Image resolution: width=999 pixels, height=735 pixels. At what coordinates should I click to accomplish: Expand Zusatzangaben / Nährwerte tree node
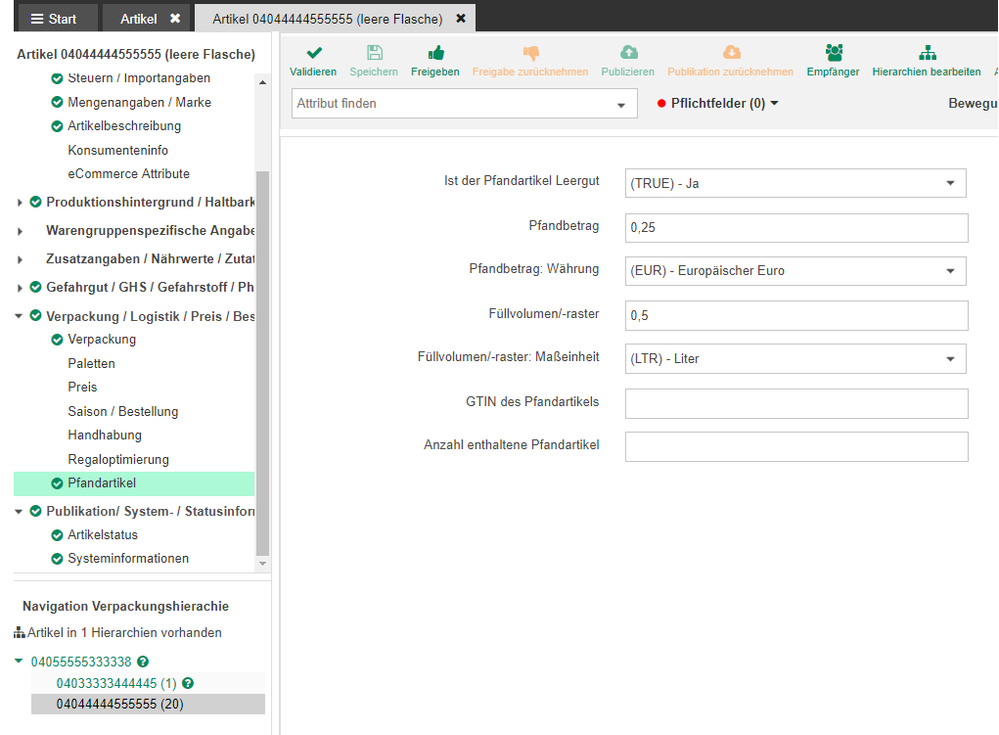point(20,260)
